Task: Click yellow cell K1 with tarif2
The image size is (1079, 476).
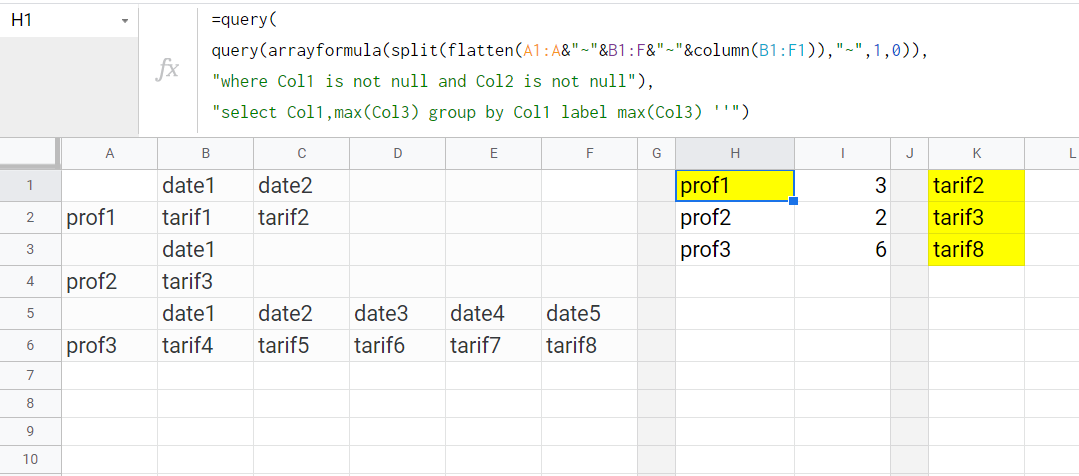Action: click(976, 186)
